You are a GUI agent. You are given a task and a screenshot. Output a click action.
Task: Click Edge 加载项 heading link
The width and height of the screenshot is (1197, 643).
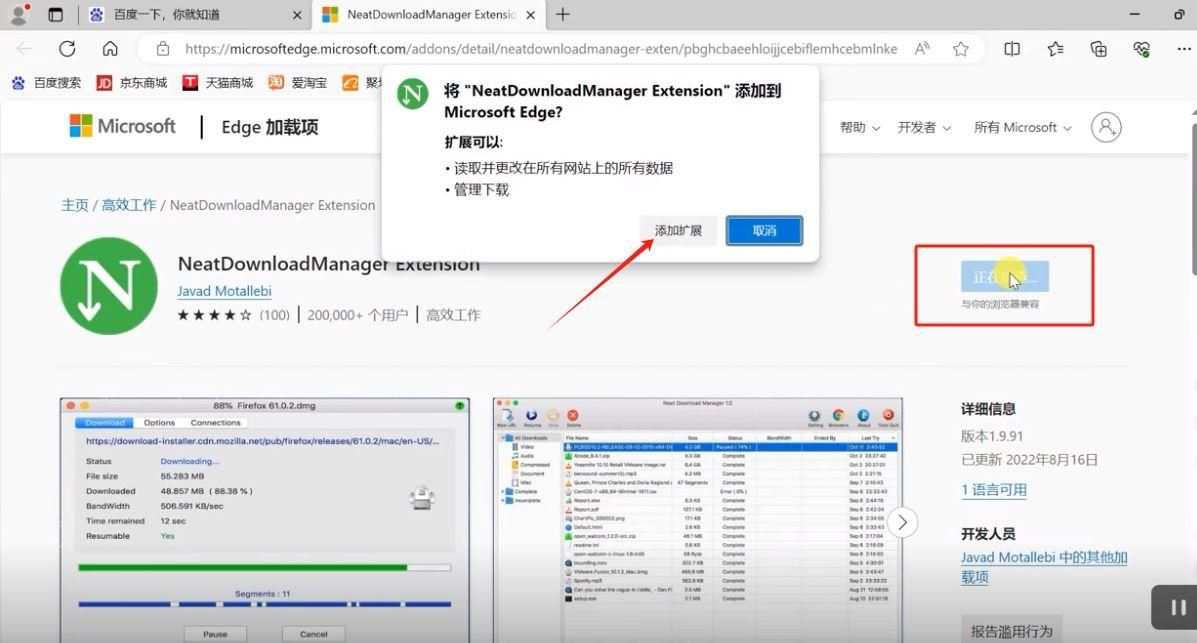click(x=269, y=127)
